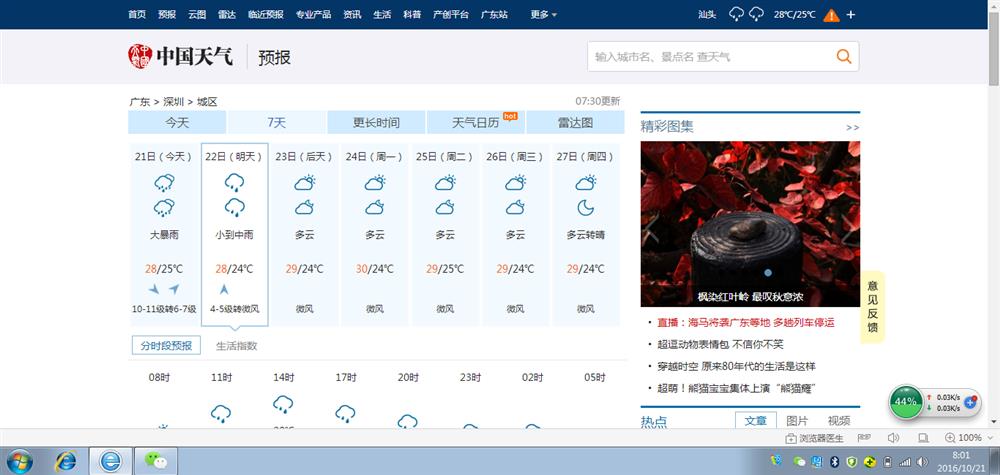
Task: Open the 100% zoom level dropdown
Action: point(969,438)
